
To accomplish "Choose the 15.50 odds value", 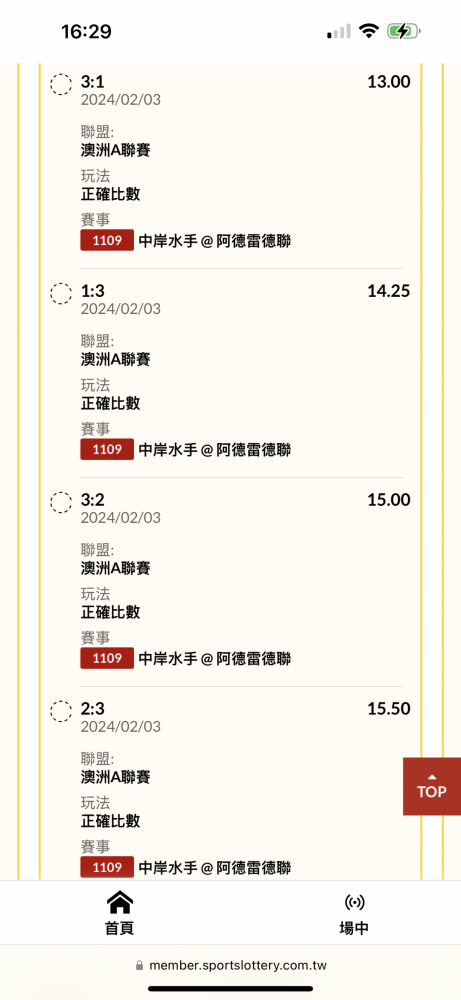I will tap(389, 709).
